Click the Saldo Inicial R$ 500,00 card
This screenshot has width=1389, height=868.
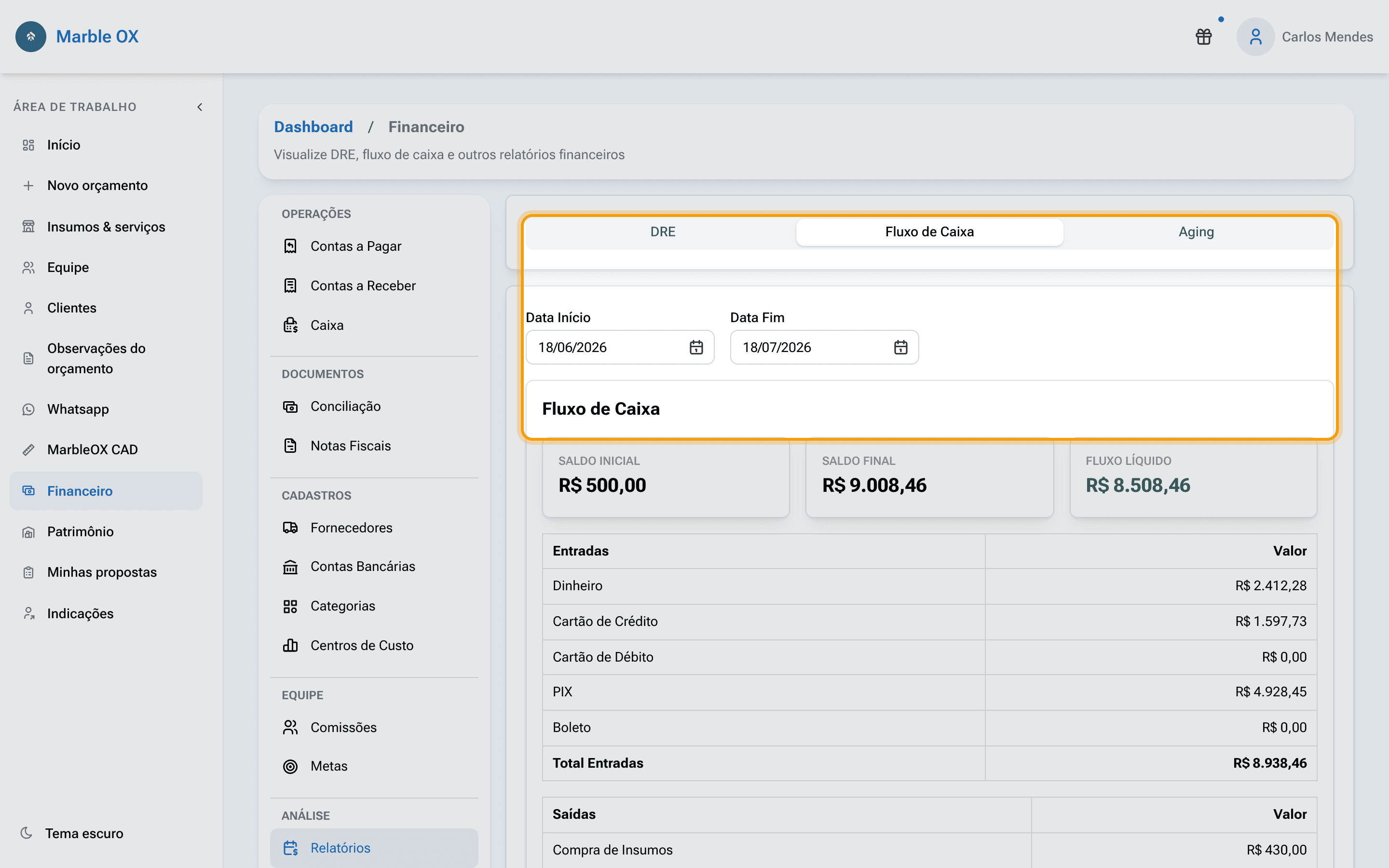pyautogui.click(x=666, y=477)
